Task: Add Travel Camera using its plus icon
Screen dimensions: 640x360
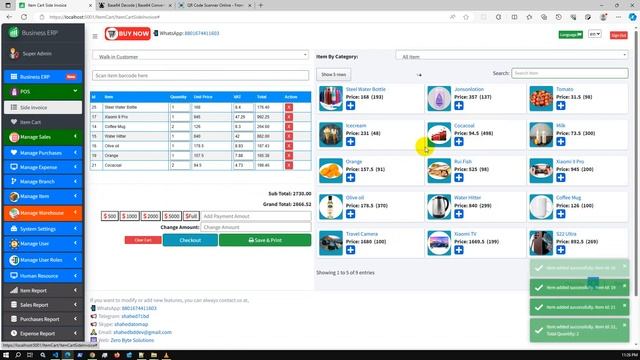Action: (350, 250)
